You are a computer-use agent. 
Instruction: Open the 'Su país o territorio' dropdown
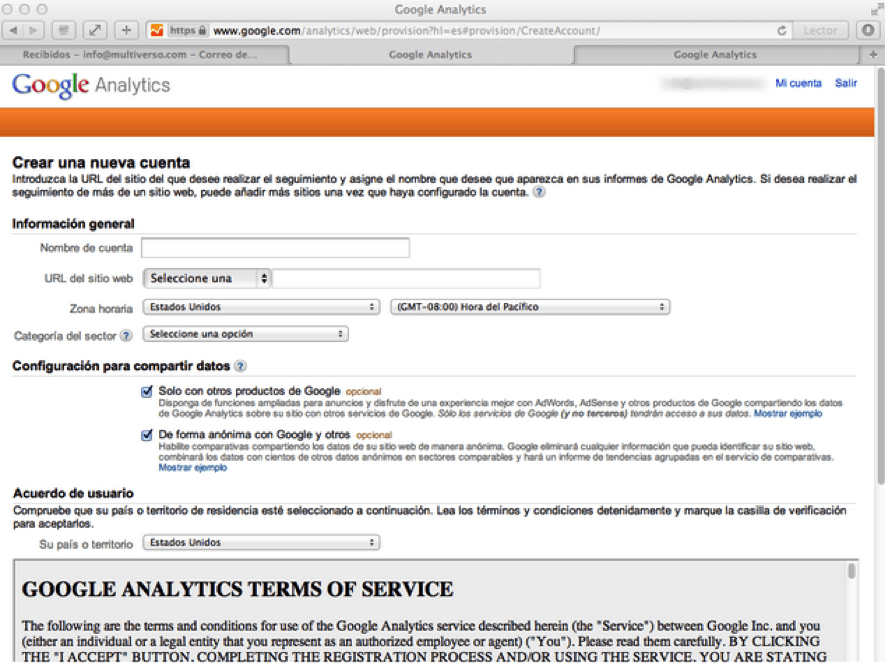pyautogui.click(x=261, y=543)
